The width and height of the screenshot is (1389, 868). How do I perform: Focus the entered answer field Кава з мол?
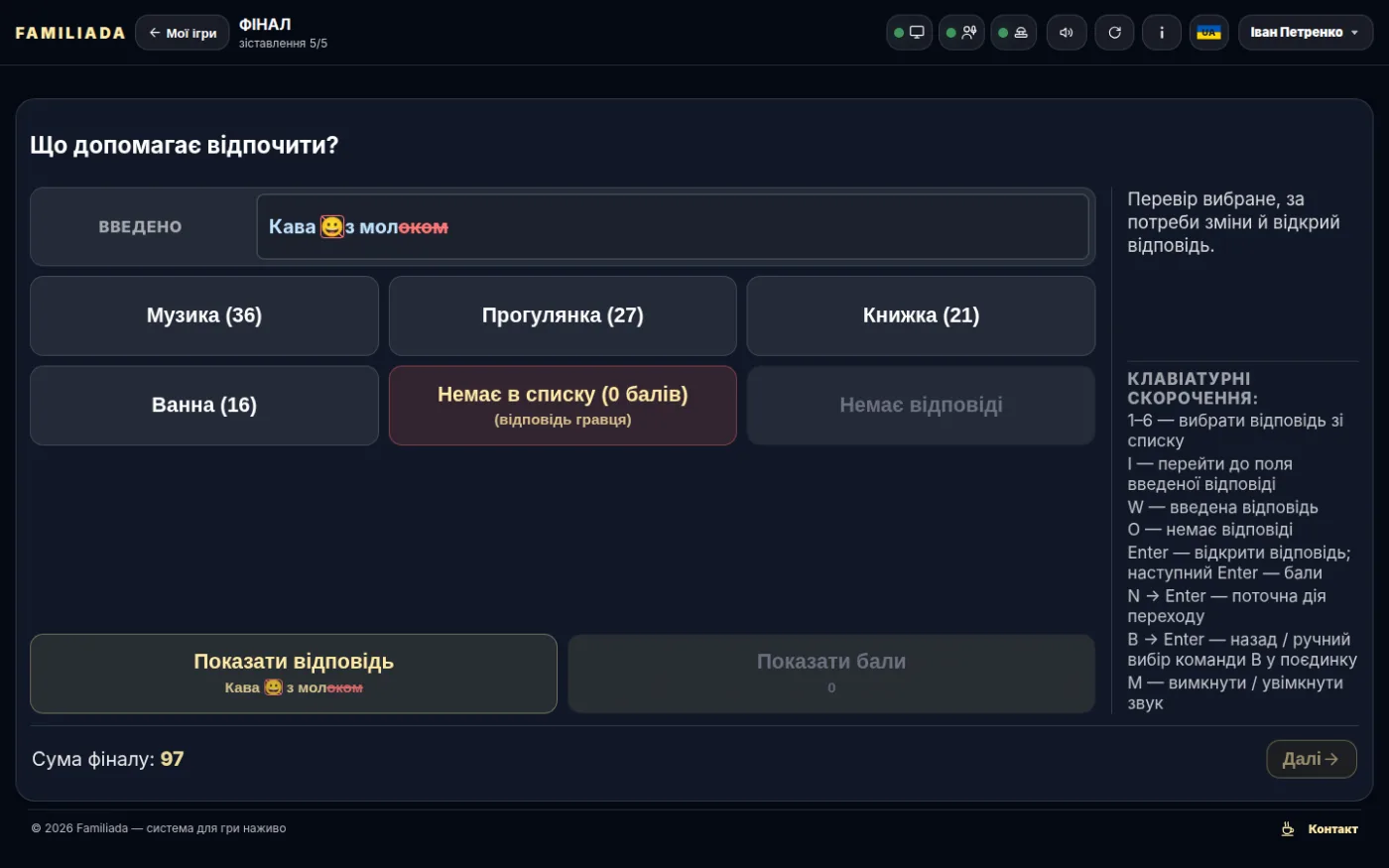pyautogui.click(x=673, y=227)
